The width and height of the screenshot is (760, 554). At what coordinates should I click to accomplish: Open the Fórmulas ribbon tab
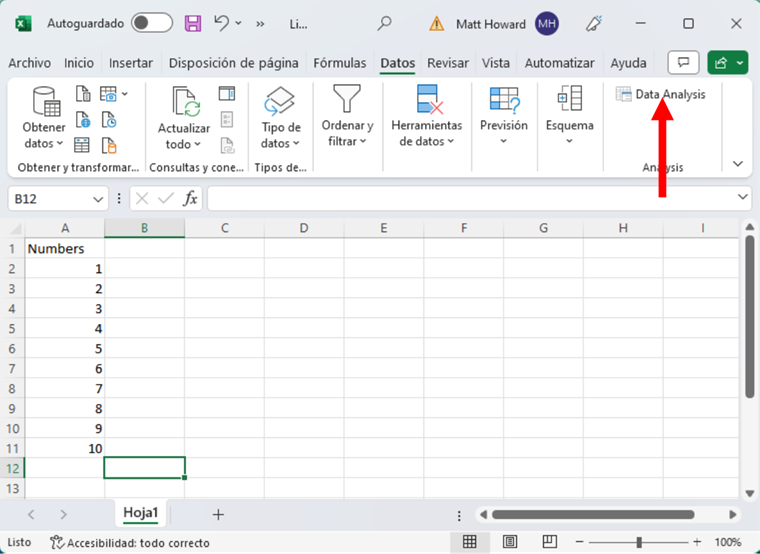pos(340,62)
